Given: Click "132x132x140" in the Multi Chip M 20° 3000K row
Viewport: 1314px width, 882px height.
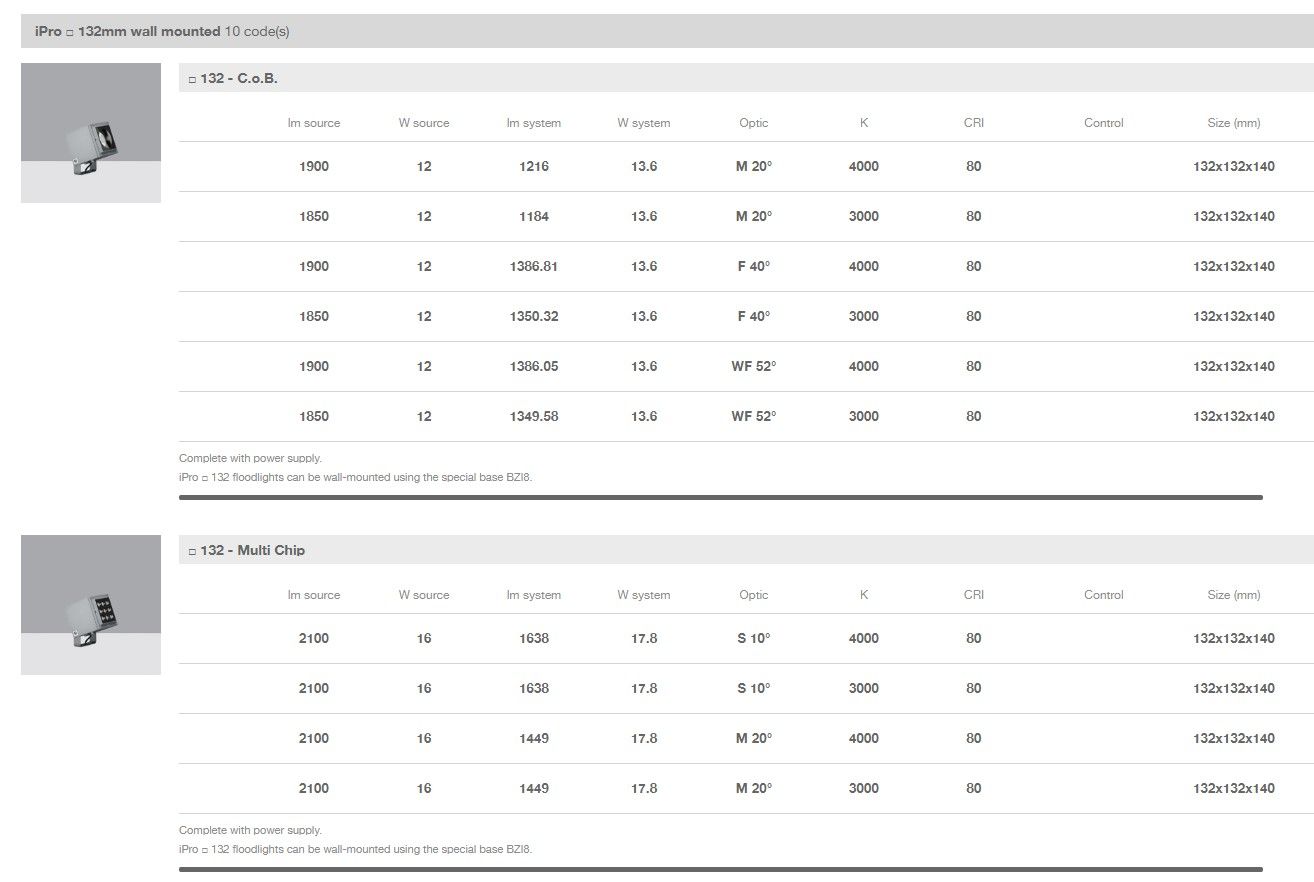Looking at the screenshot, I should point(1234,788).
